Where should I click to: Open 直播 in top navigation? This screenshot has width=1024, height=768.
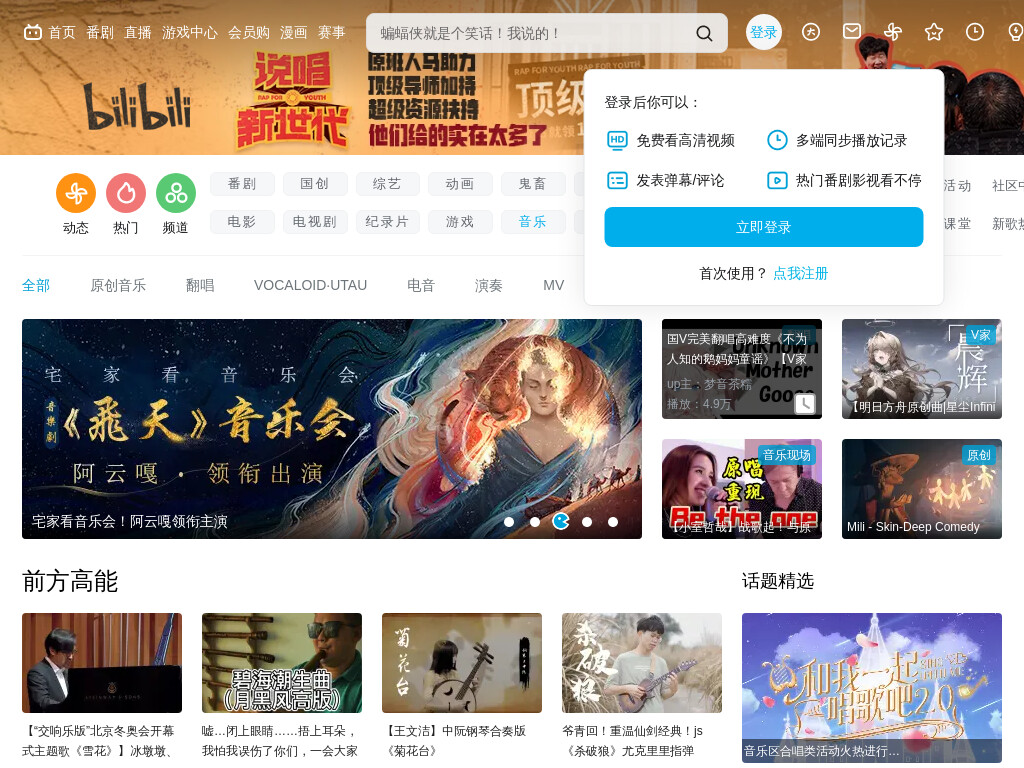pos(138,33)
